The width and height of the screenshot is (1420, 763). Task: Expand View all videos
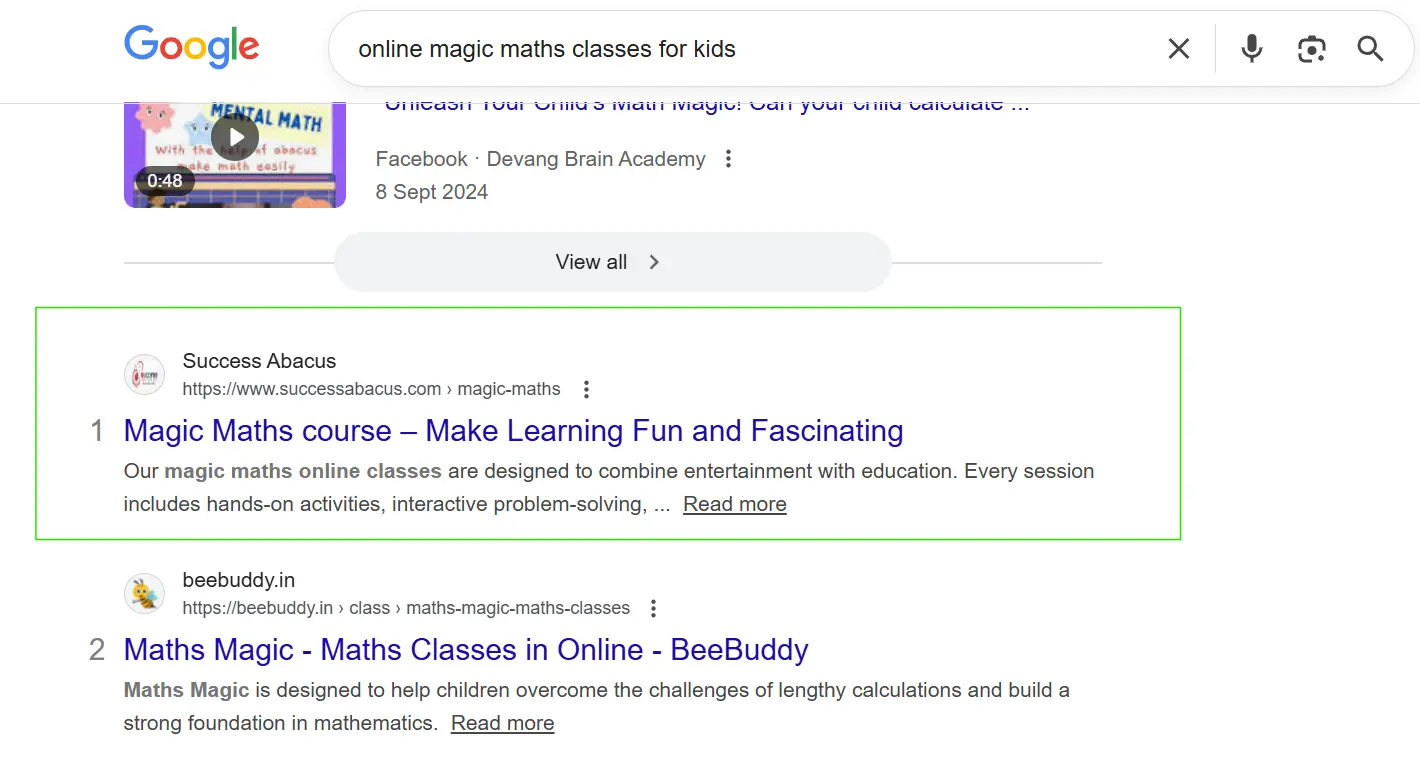(611, 262)
